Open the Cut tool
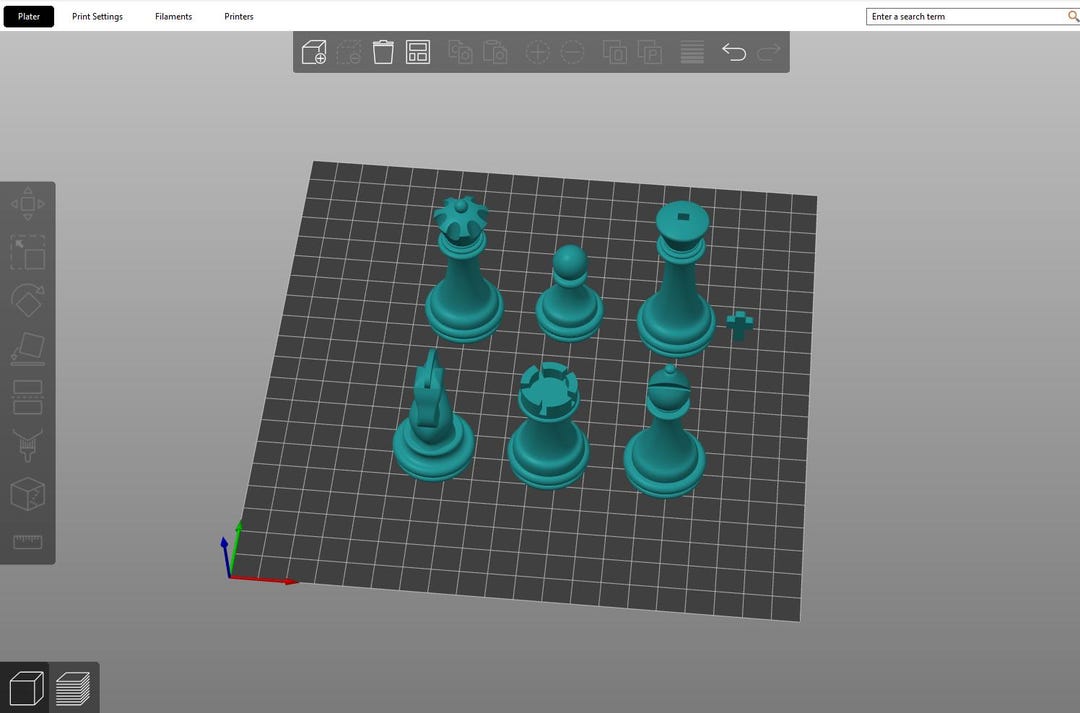 (27, 396)
